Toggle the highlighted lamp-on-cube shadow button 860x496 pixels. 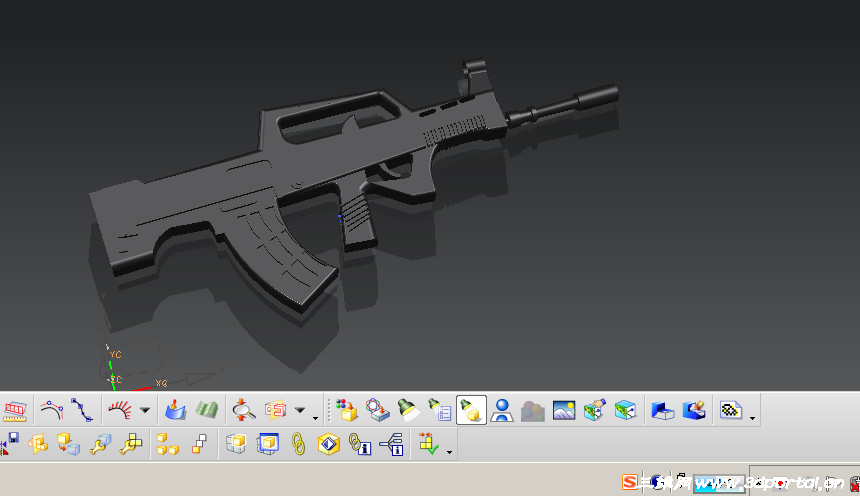pyautogui.click(x=471, y=410)
